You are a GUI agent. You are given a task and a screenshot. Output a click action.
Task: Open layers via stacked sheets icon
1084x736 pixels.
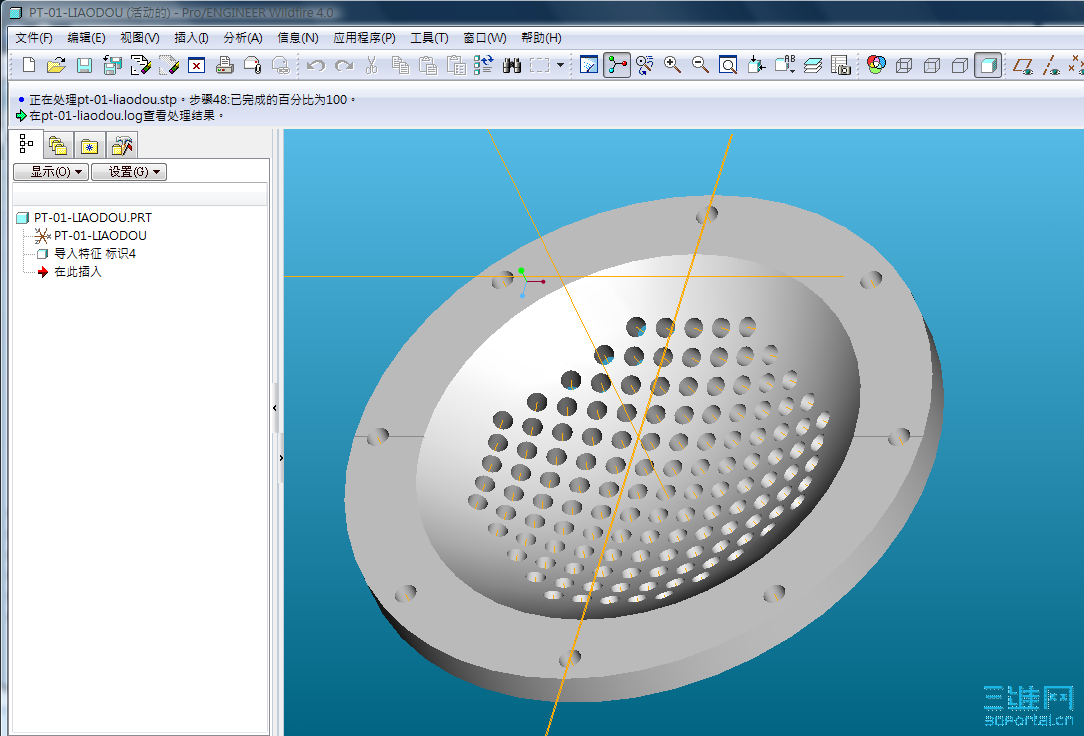coord(813,65)
